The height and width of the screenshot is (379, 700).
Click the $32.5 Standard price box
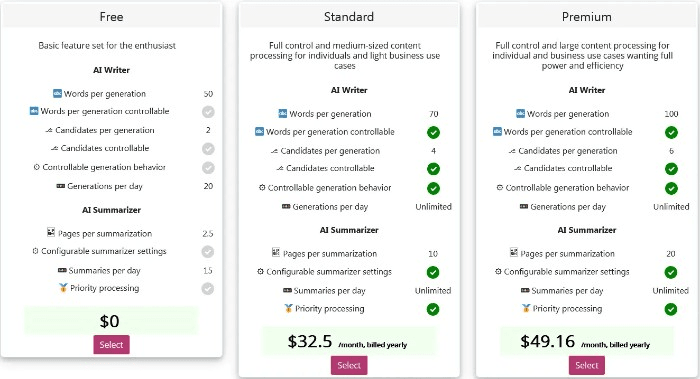pyautogui.click(x=349, y=342)
